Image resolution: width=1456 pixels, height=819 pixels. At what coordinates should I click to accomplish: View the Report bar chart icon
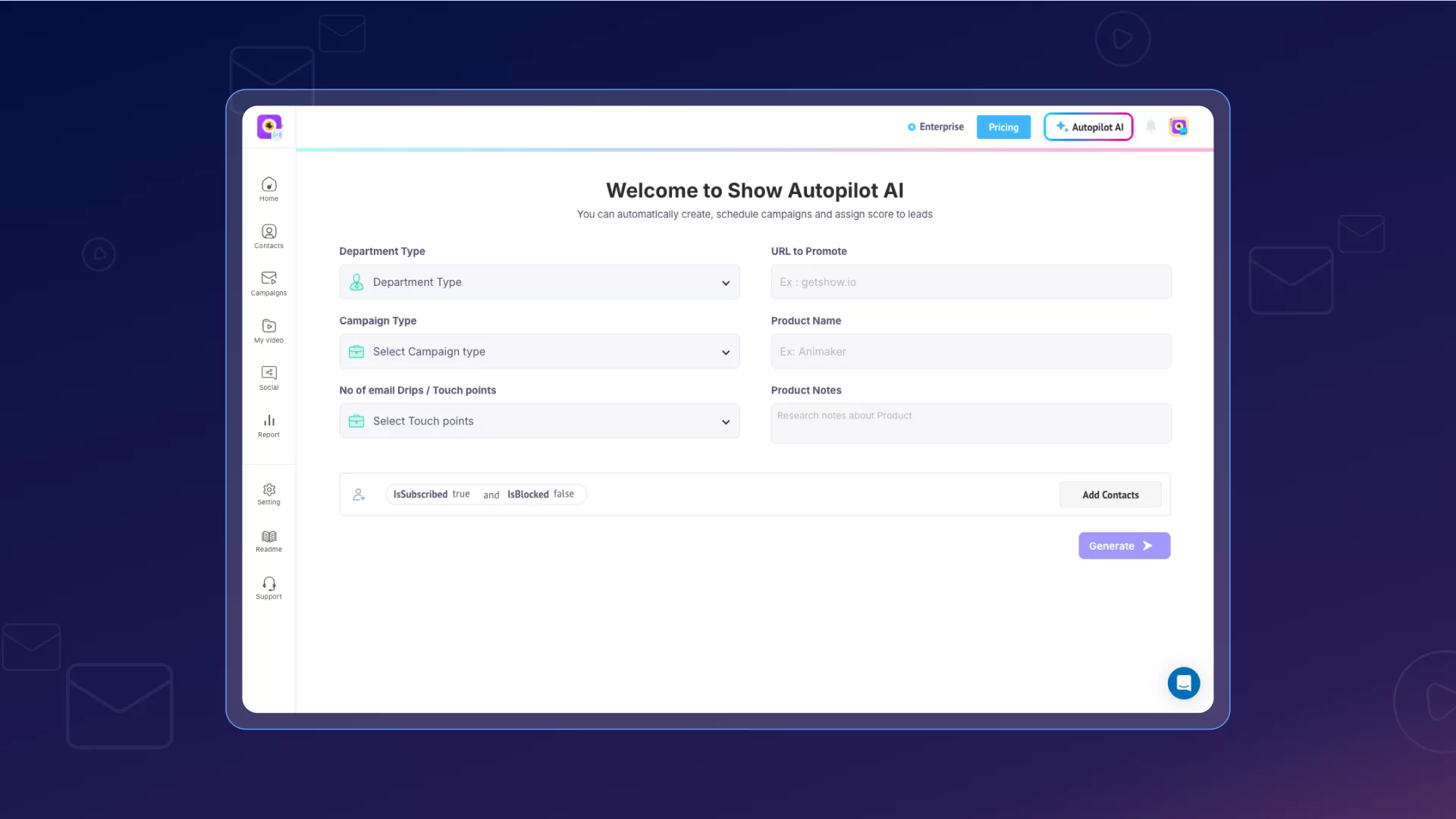click(x=268, y=421)
